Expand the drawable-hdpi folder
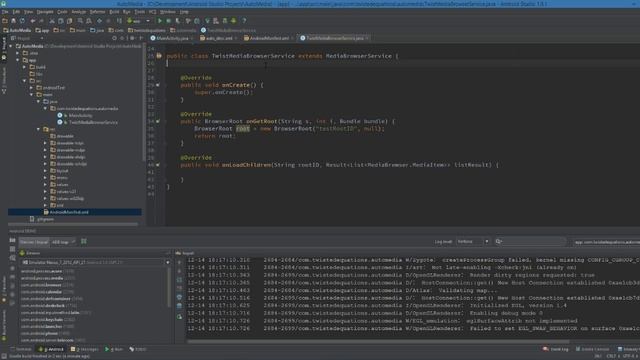Screen dimensions: 640x360 coord(45,143)
